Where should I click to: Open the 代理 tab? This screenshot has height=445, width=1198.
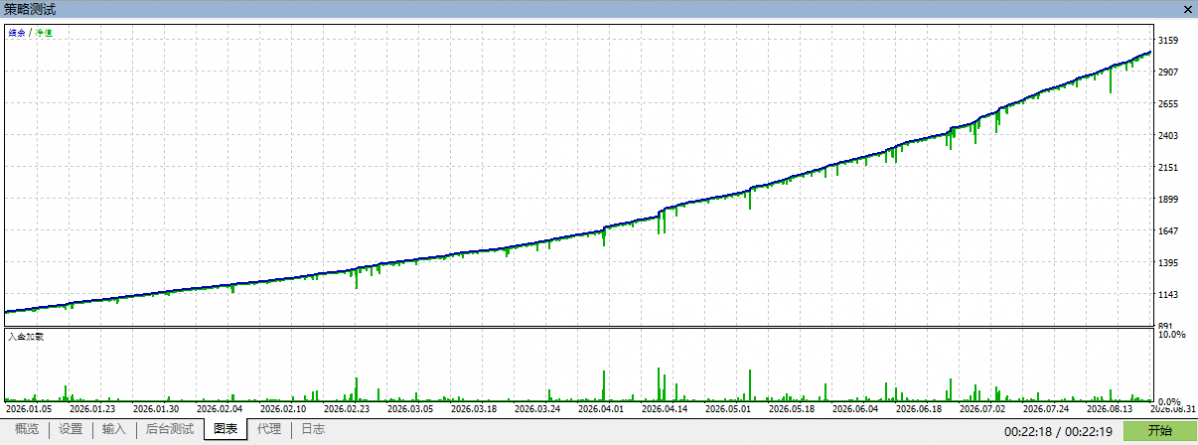point(269,430)
